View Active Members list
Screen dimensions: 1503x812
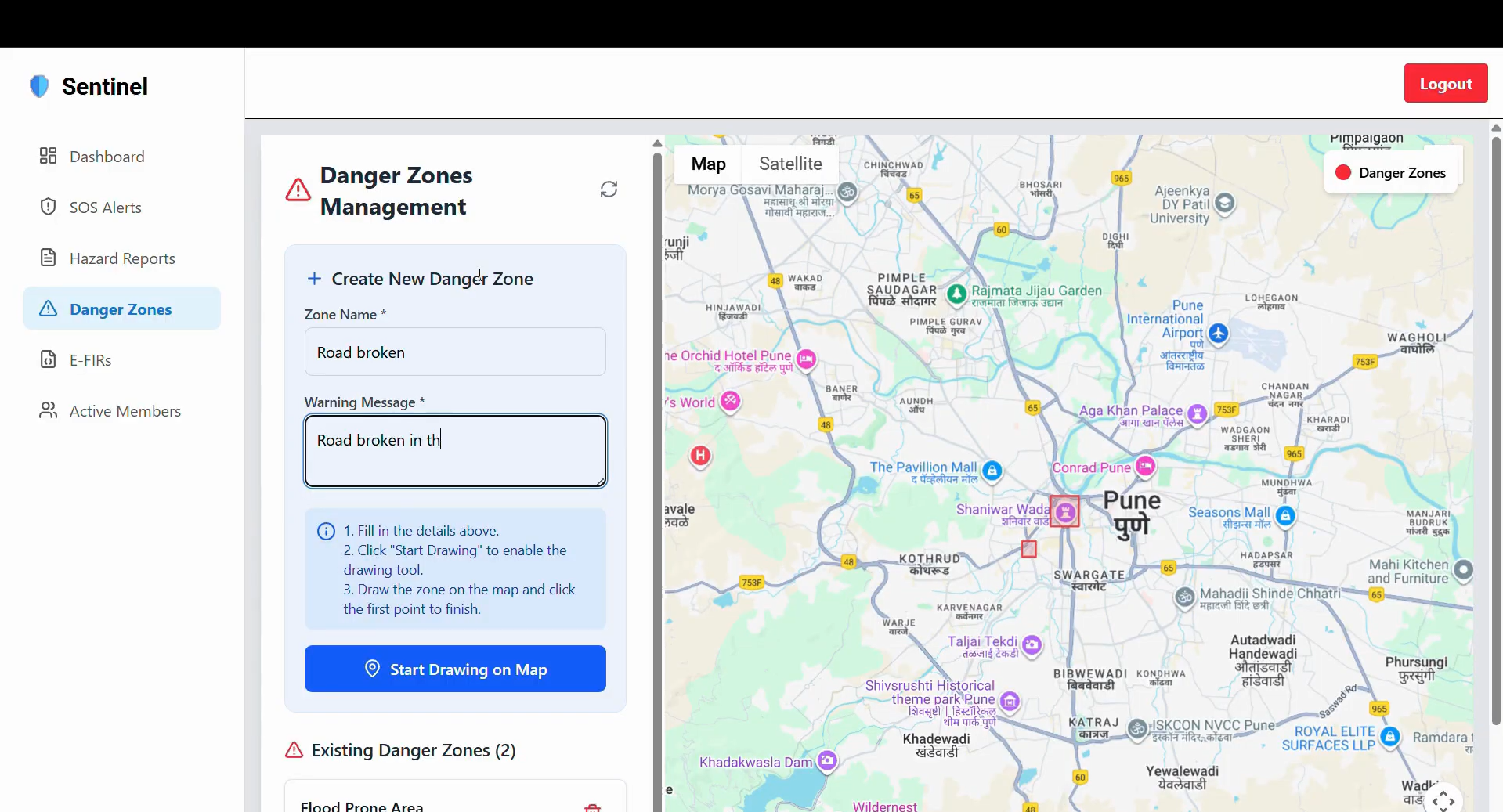click(125, 411)
